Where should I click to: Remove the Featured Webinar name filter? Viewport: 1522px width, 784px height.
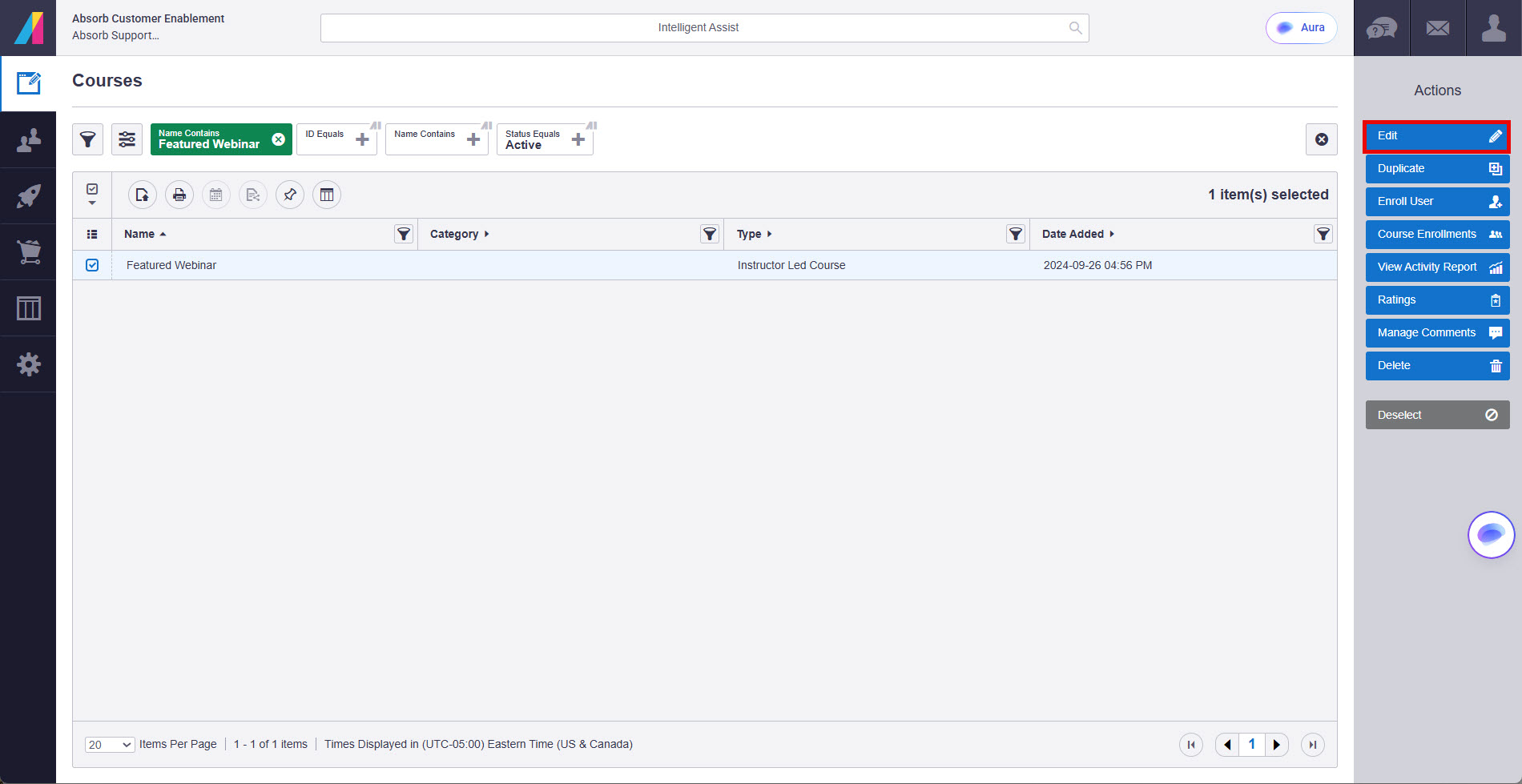[278, 139]
